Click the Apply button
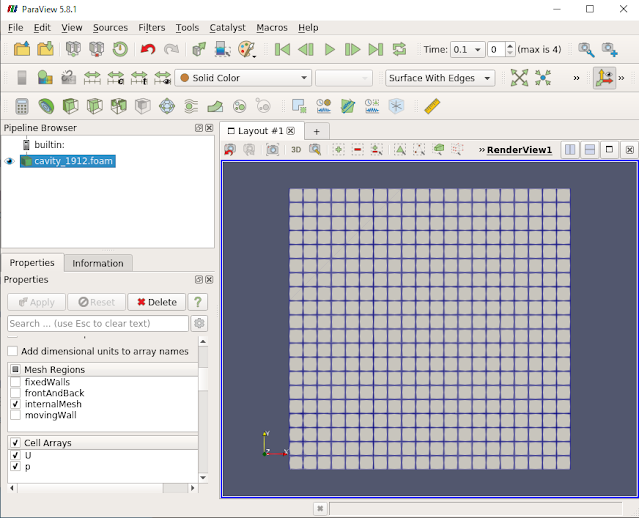The image size is (639, 518). pyautogui.click(x=36, y=302)
